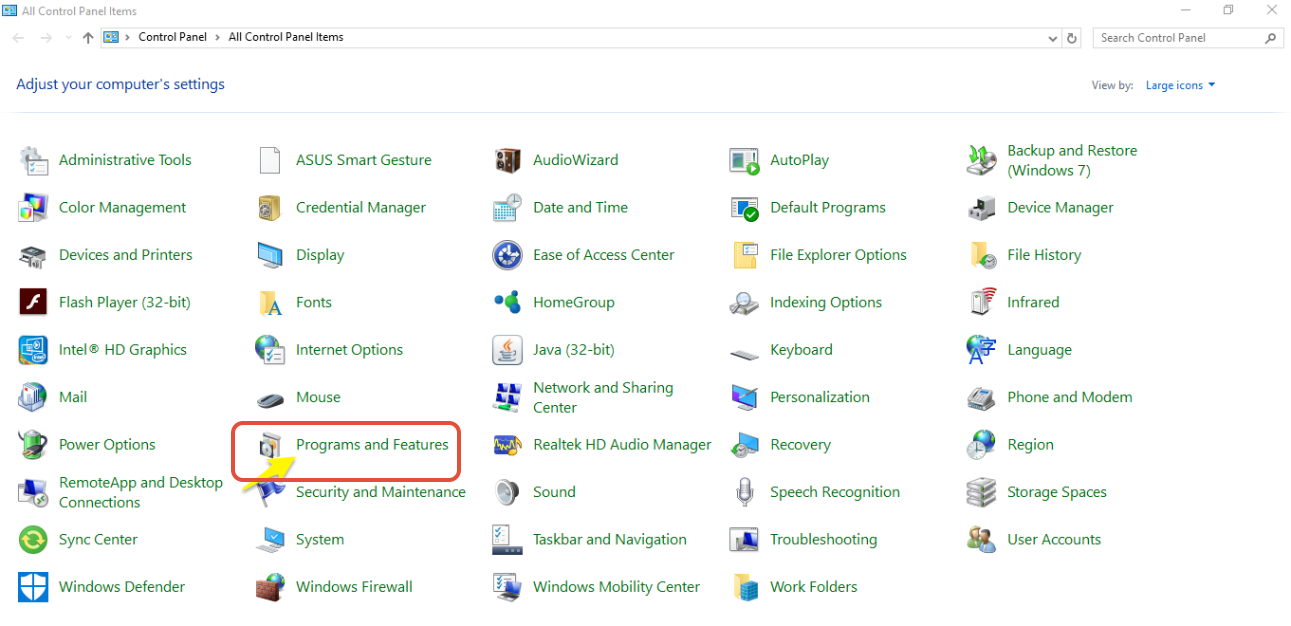Open the Recovery link
The width and height of the screenshot is (1291, 626).
pyautogui.click(x=800, y=445)
